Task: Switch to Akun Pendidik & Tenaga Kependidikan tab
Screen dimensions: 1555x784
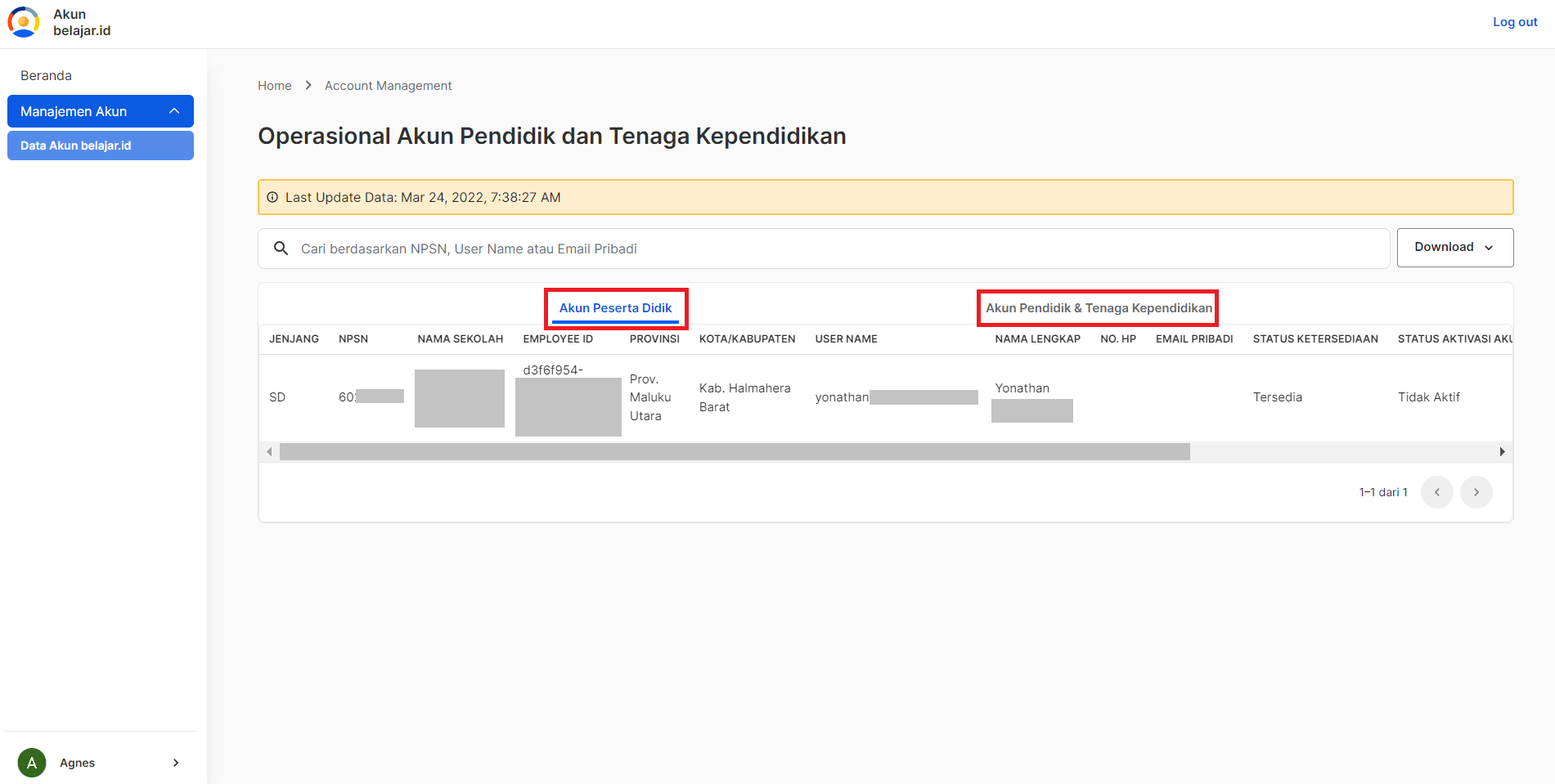Action: point(1098,308)
